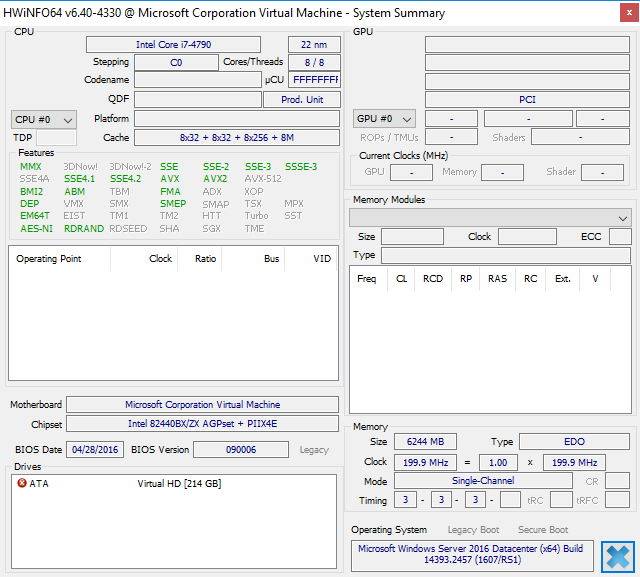This screenshot has height=577, width=640.
Task: Expand the Memory Modules dropdown list
Action: click(x=490, y=217)
